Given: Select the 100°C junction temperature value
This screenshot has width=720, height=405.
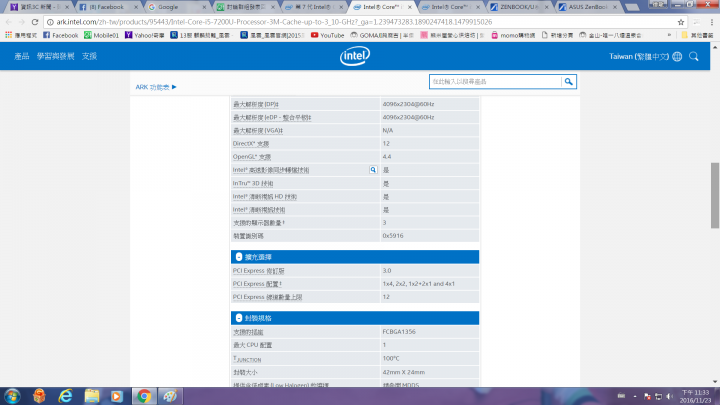Looking at the screenshot, I should point(391,358).
